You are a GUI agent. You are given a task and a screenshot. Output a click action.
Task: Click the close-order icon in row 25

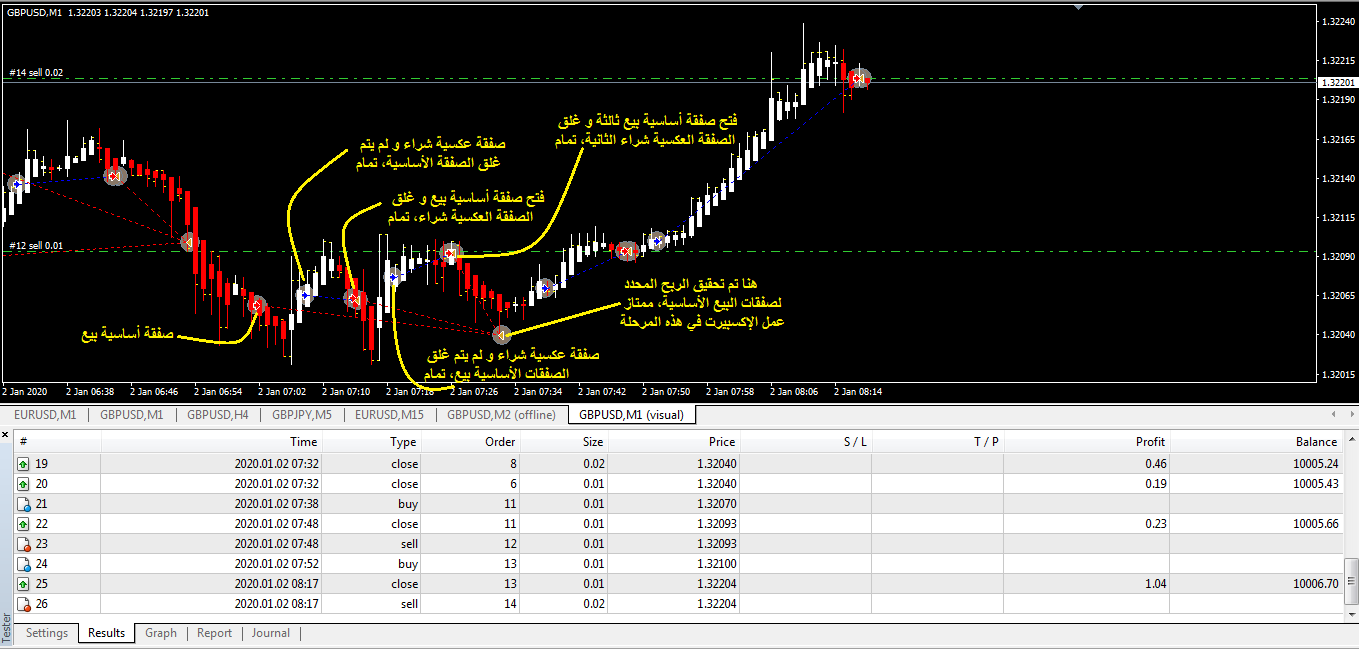[x=24, y=584]
